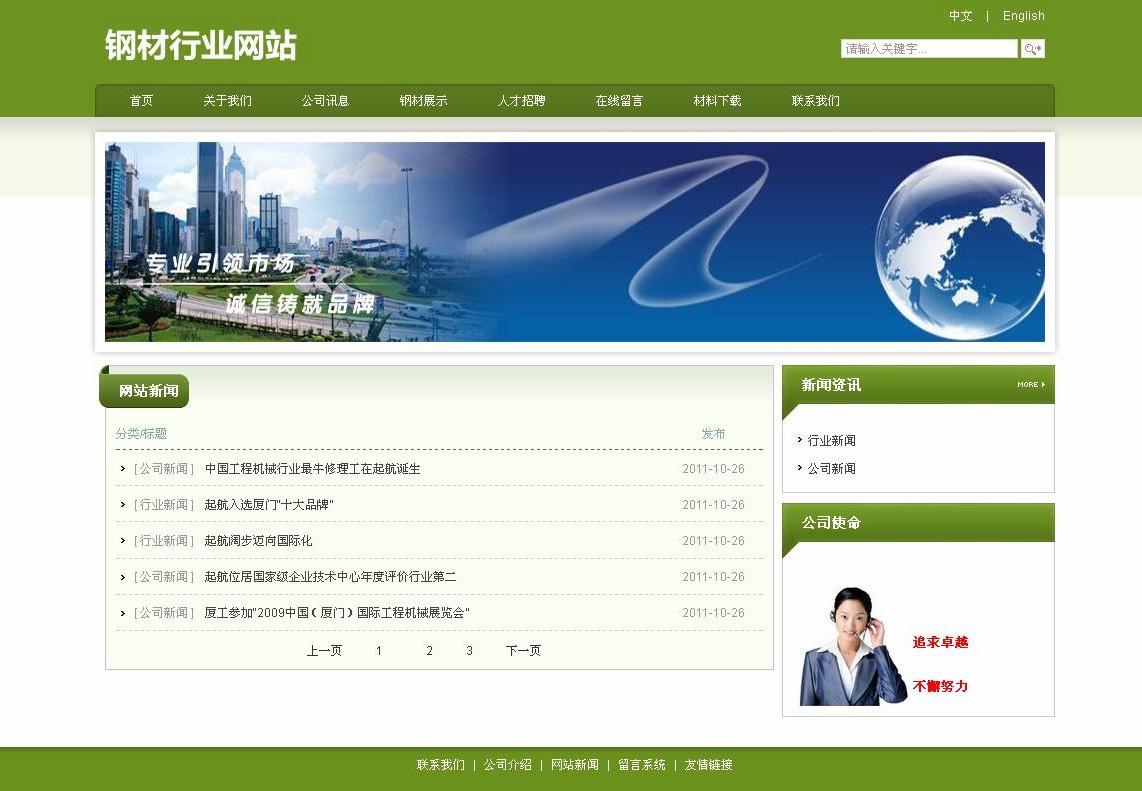Go to 钢材展示 in the navigation bar
The height and width of the screenshot is (791, 1142).
coord(423,101)
